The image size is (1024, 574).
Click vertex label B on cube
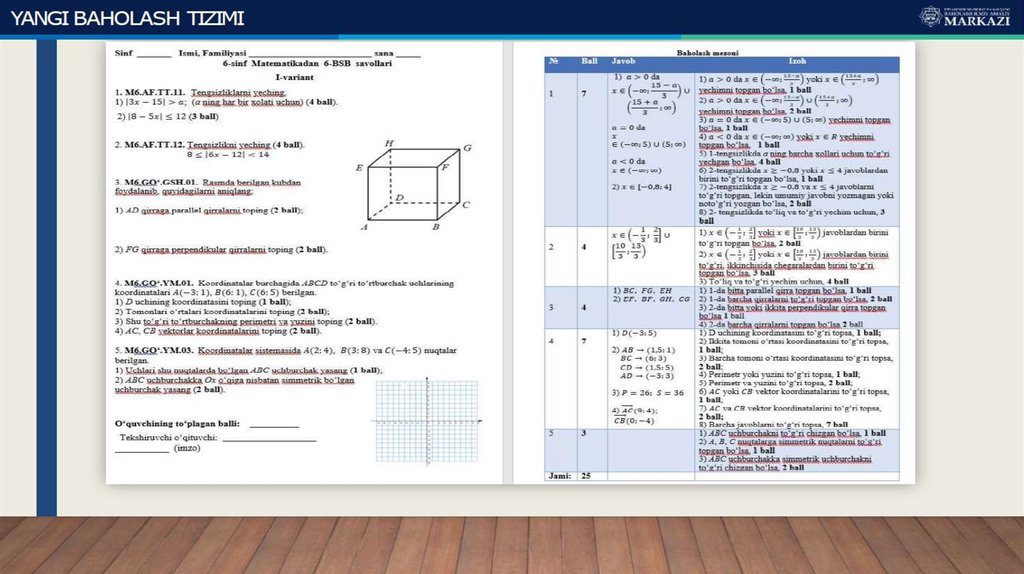436,227
